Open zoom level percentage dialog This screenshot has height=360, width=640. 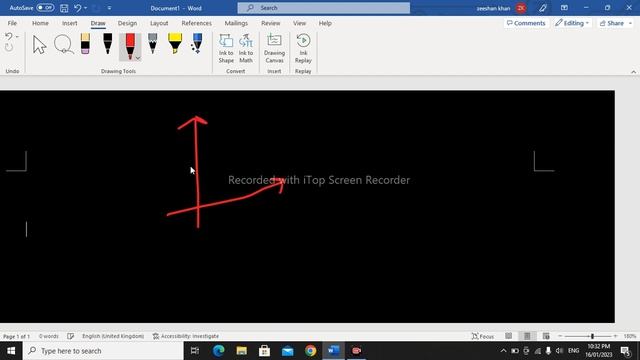point(630,336)
